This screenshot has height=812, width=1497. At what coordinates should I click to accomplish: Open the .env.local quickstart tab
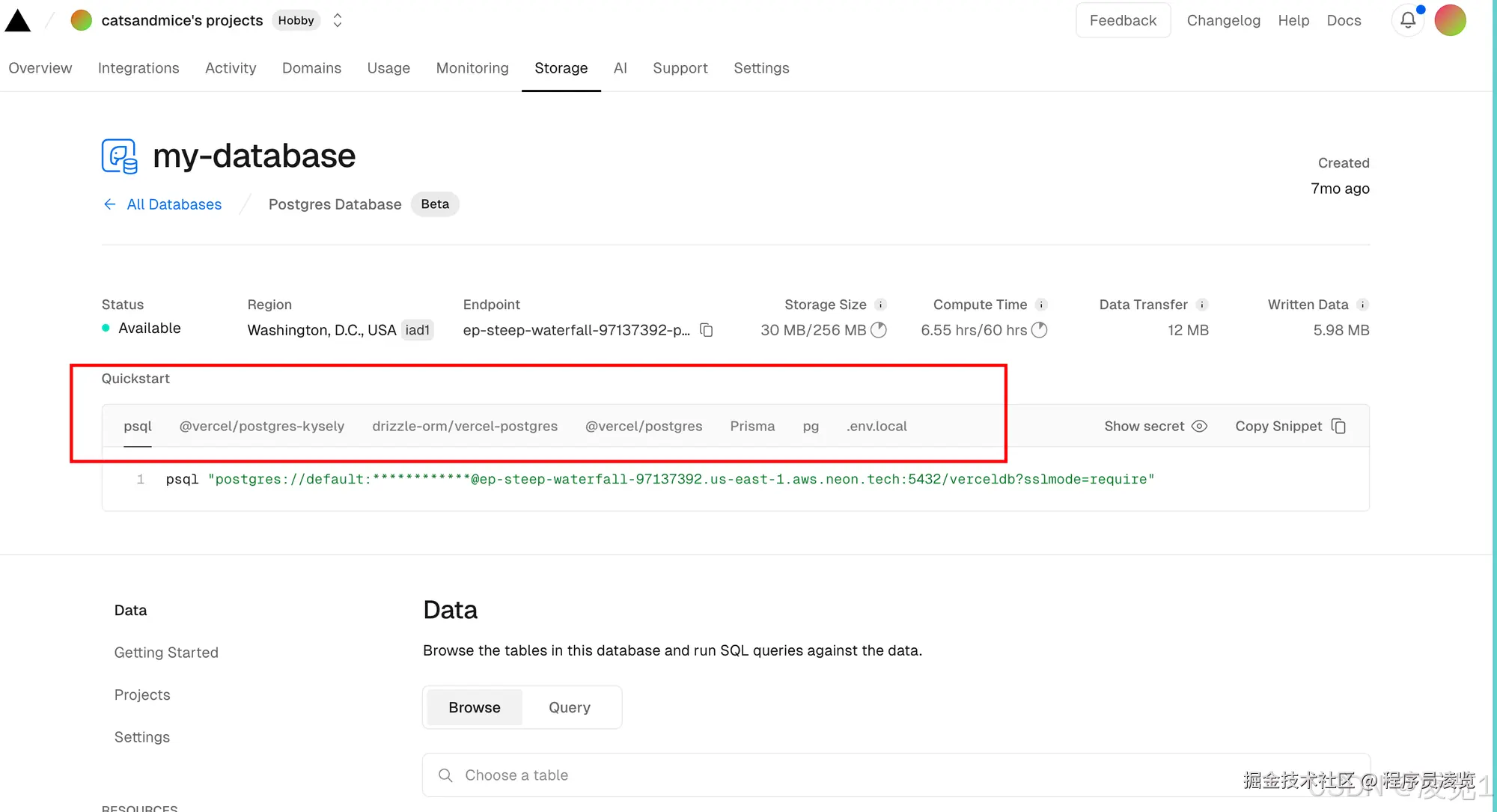click(x=876, y=426)
